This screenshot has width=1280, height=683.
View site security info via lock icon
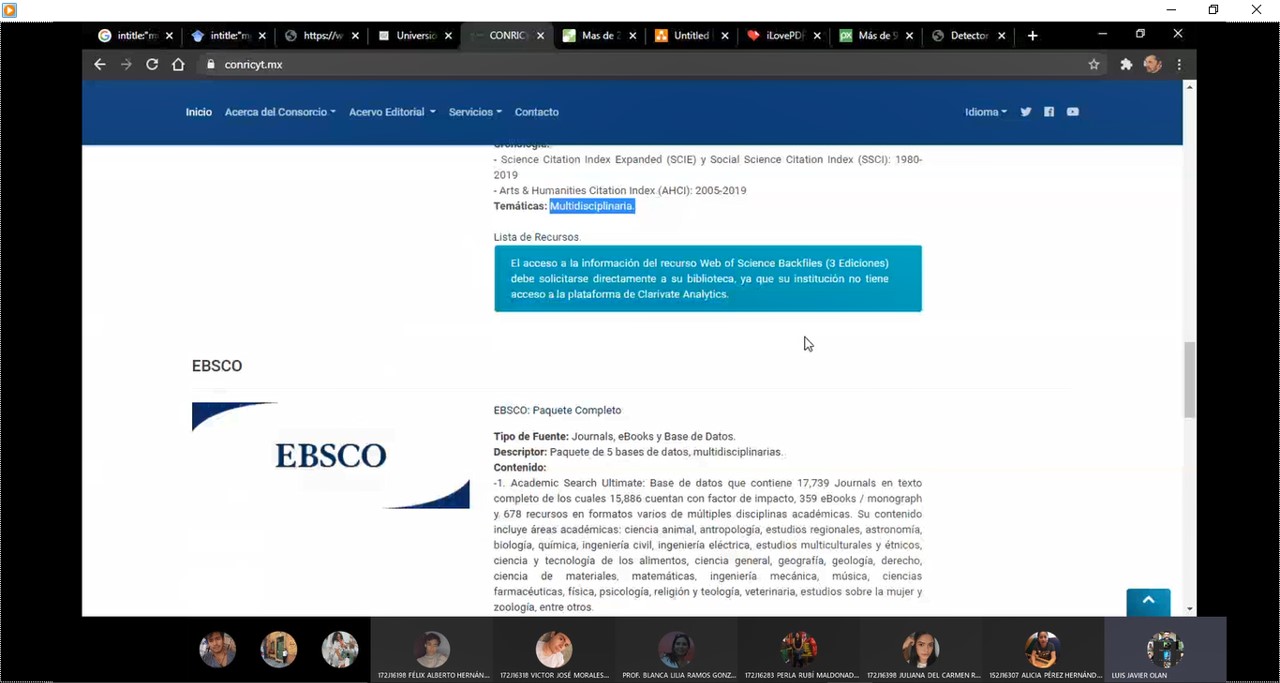point(210,64)
